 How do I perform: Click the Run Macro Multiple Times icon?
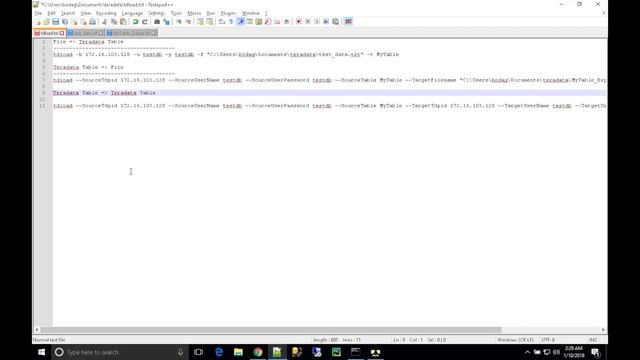(x=326, y=22)
